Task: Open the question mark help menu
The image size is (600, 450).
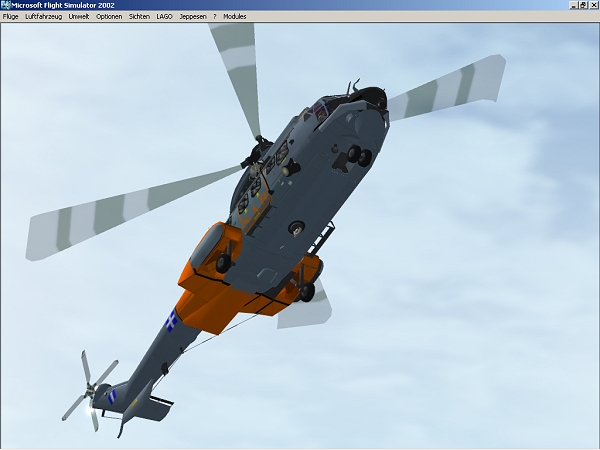Action: coord(214,17)
